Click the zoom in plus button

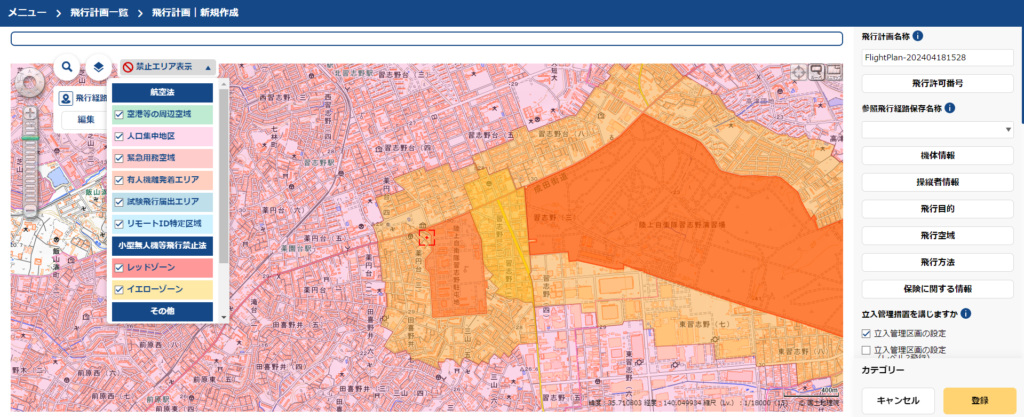click(x=30, y=113)
